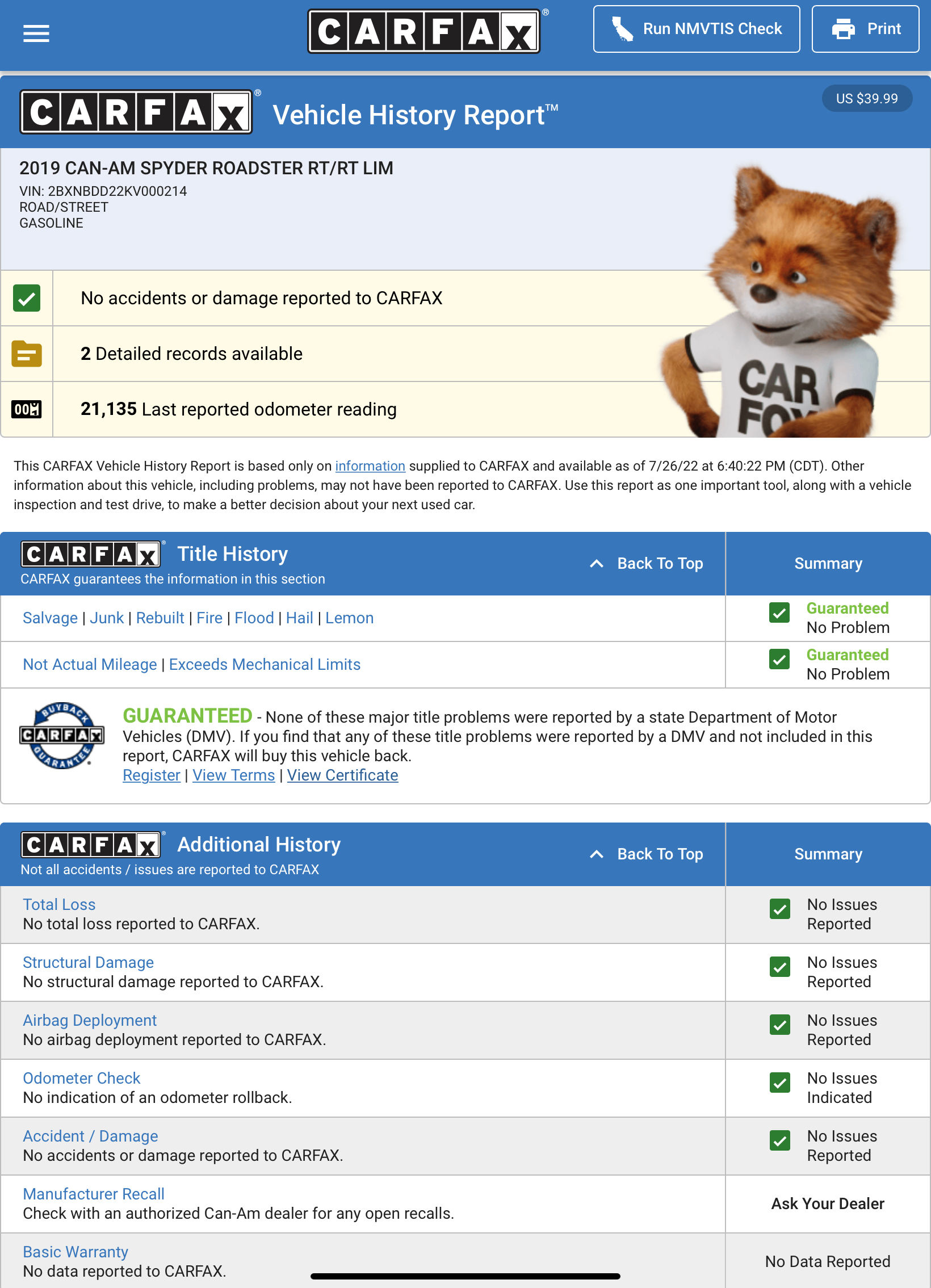Open the Exceeds Mechanical Limits link
Image resolution: width=931 pixels, height=1288 pixels.
pyautogui.click(x=265, y=665)
